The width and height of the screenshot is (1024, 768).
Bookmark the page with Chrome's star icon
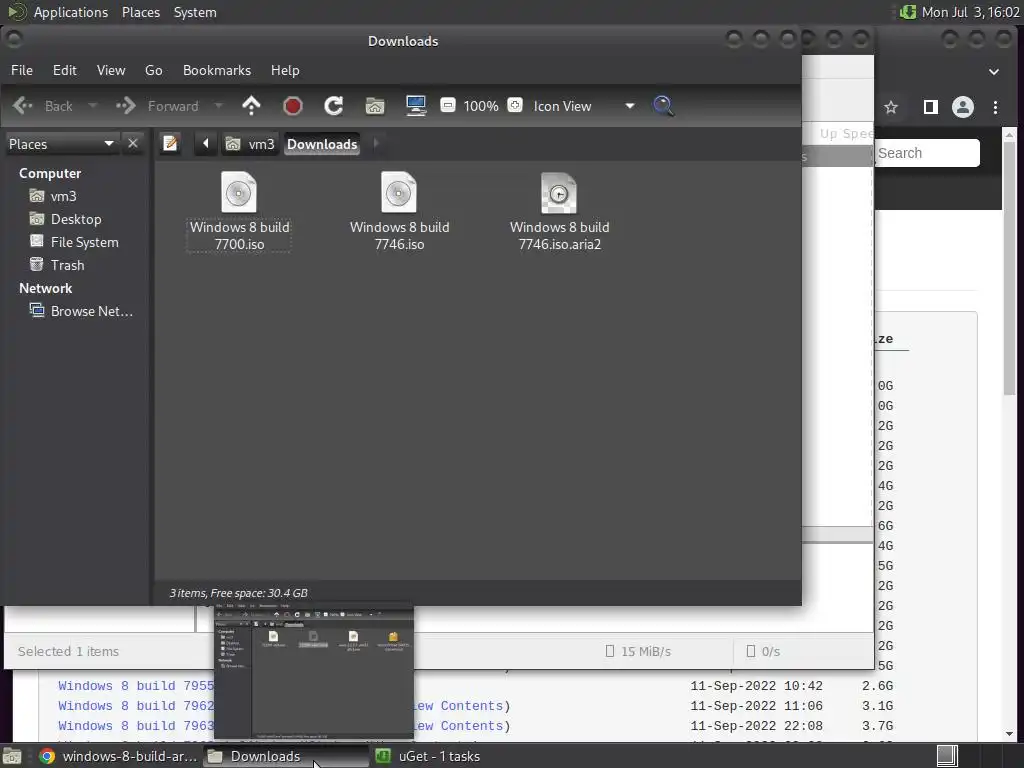click(x=891, y=107)
